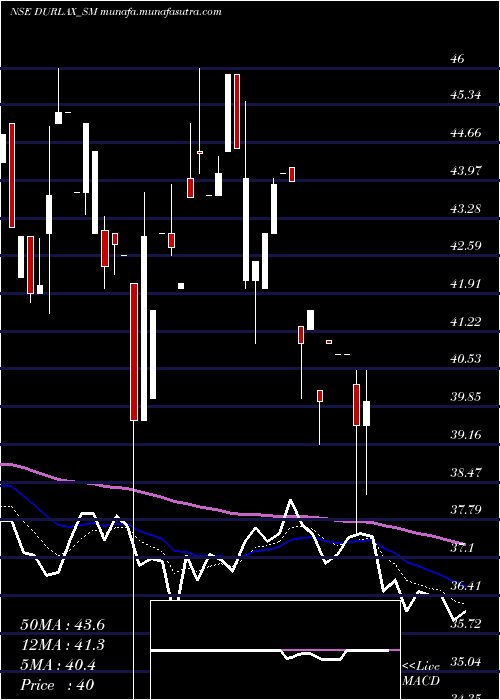
Task: Click the 44.66 price axis label
Action: 466,133
